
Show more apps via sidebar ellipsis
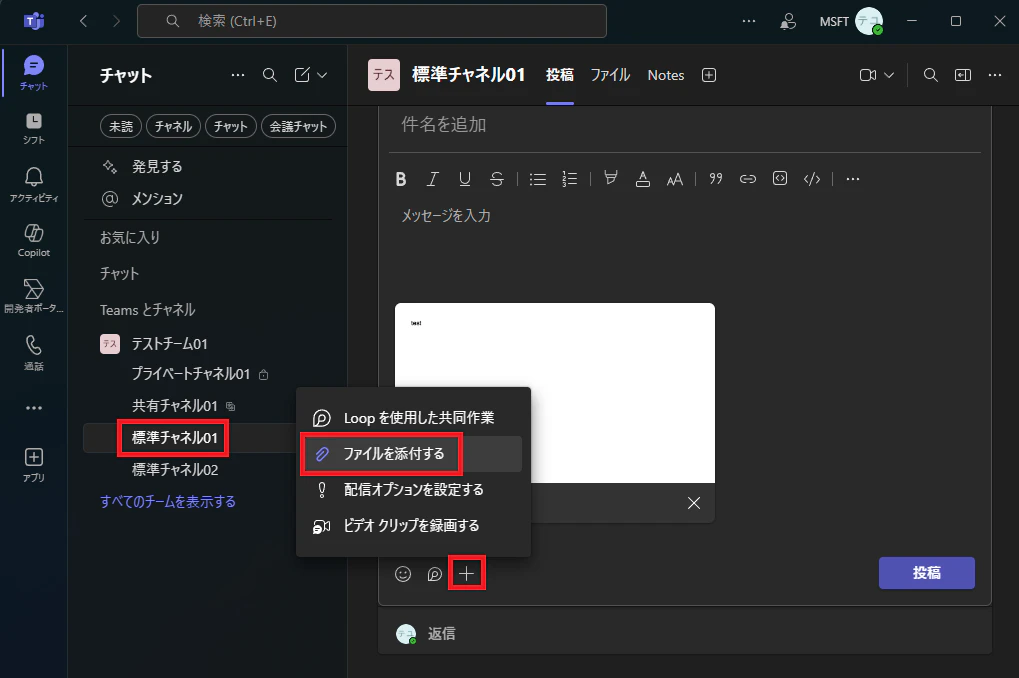pos(33,408)
